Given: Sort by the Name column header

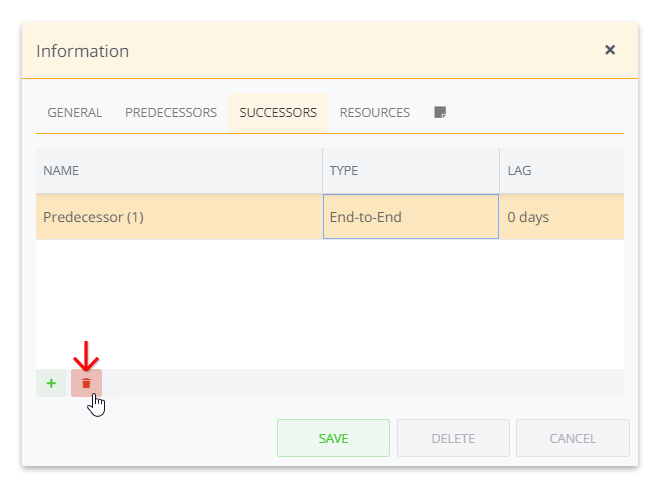Looking at the screenshot, I should (179, 171).
